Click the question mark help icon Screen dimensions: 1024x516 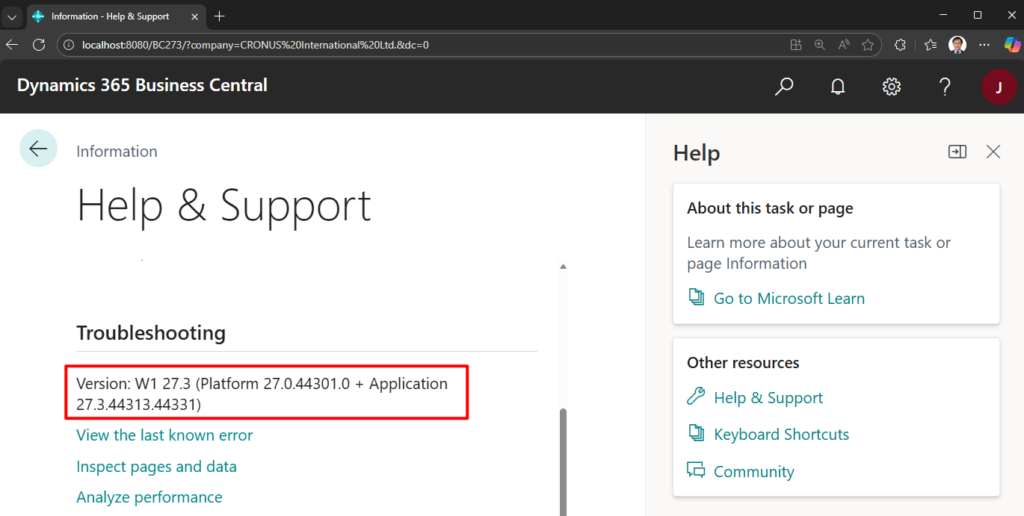[944, 87]
